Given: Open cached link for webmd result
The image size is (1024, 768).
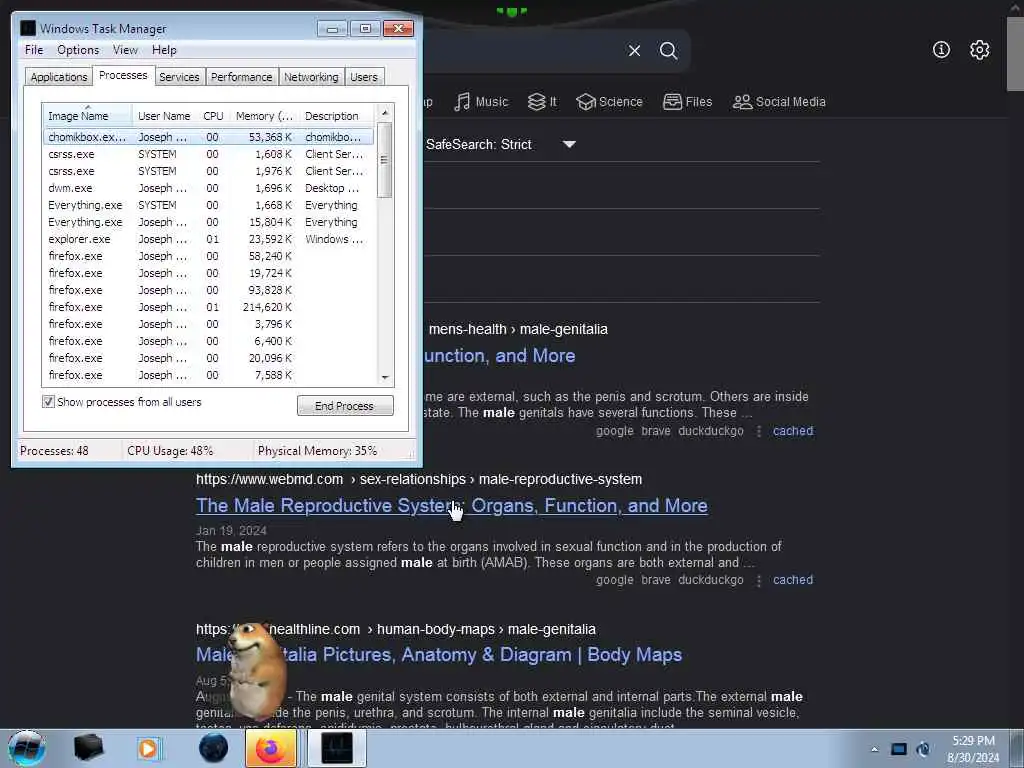Looking at the screenshot, I should click(x=793, y=580).
